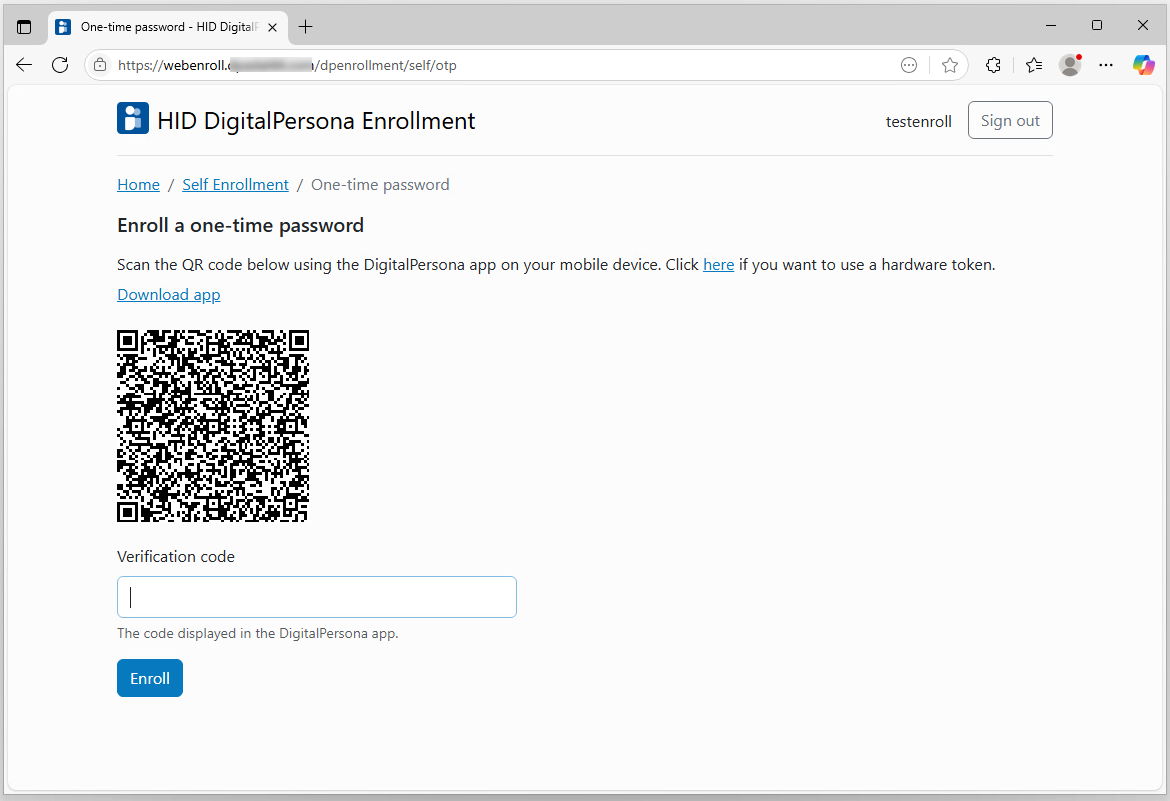Open the Favorites list icon
This screenshot has width=1170, height=801.
(1033, 65)
